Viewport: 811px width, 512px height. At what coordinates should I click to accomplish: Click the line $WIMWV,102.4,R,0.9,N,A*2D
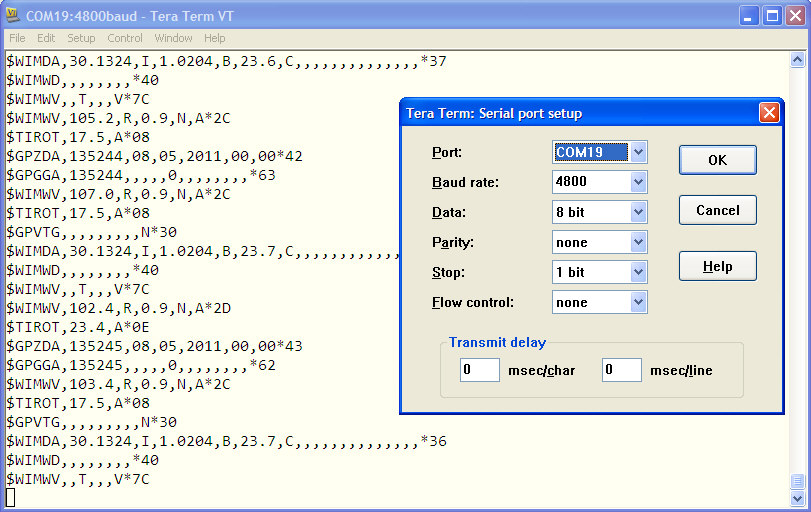click(x=118, y=308)
